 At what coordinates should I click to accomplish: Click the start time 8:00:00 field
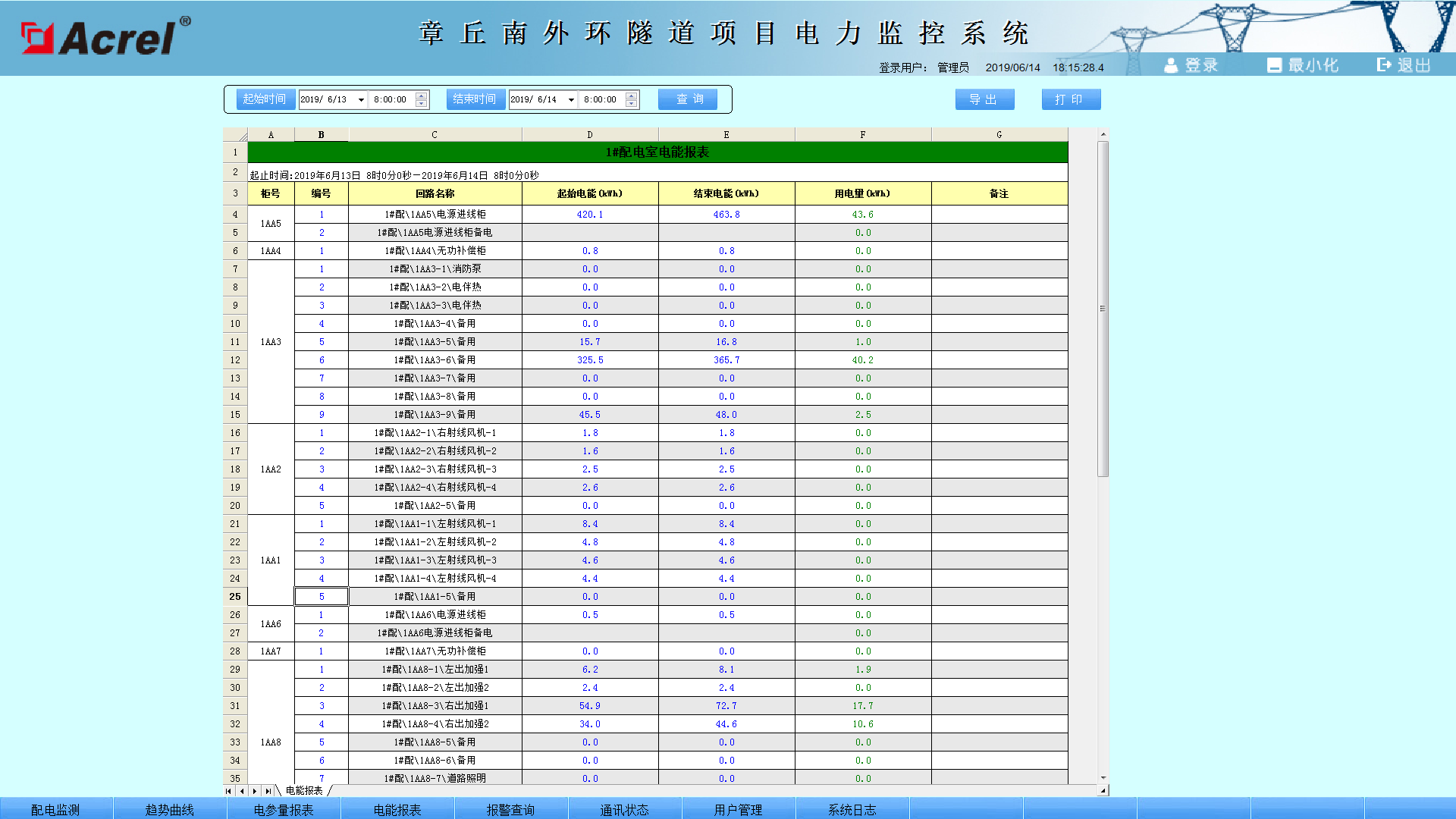pyautogui.click(x=391, y=99)
